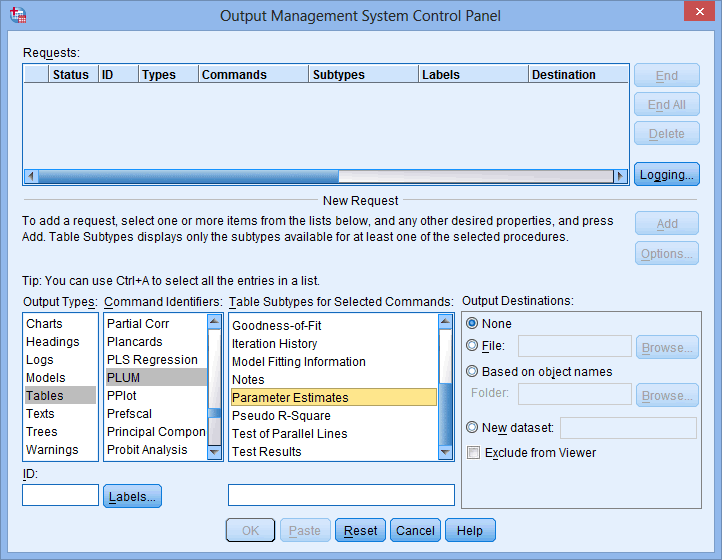Screen dimensions: 722x560
Task: Click the Logging button
Action: click(666, 174)
